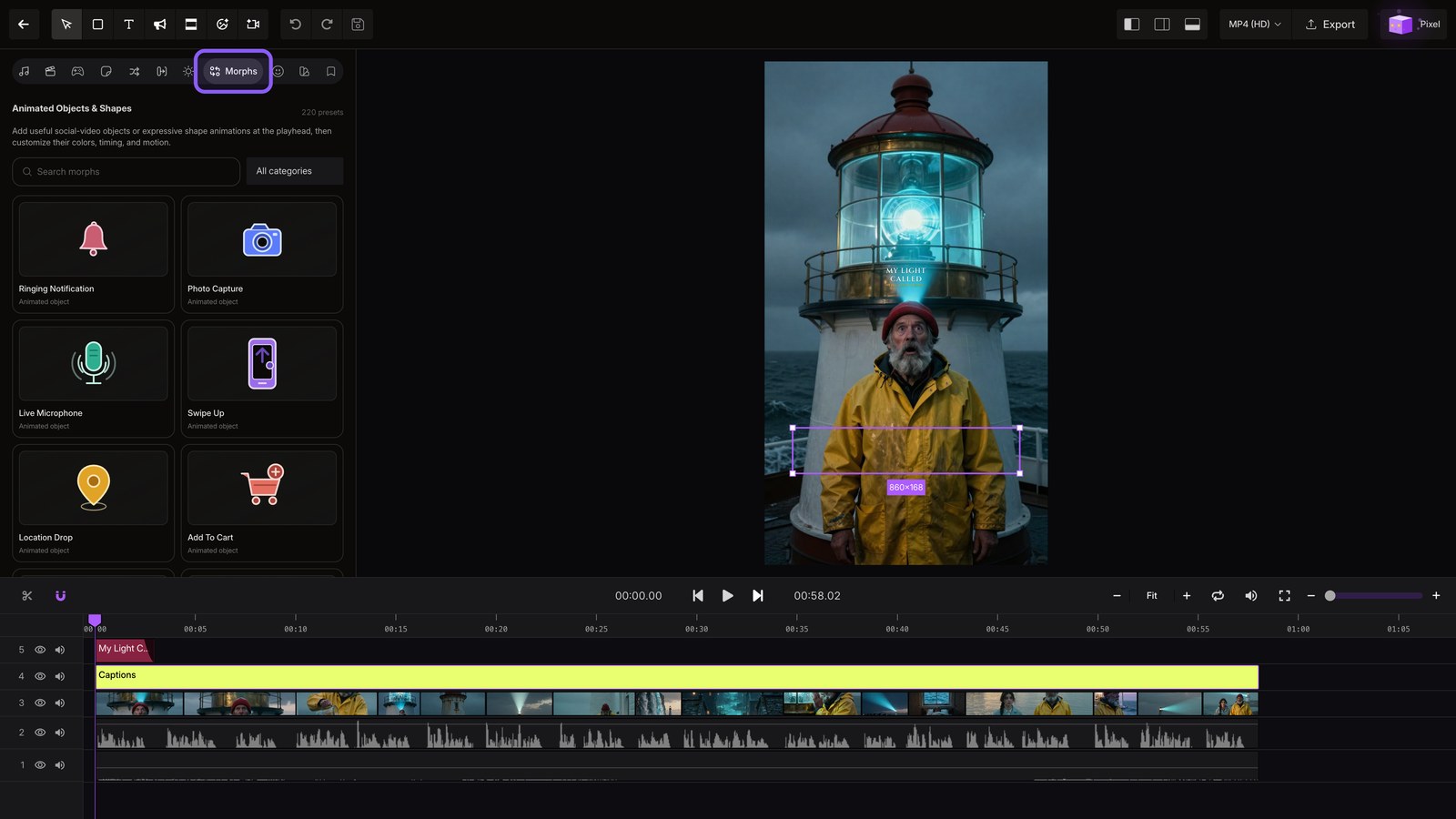This screenshot has width=1456, height=819.
Task: Select the Morphs tab
Action: (233, 71)
